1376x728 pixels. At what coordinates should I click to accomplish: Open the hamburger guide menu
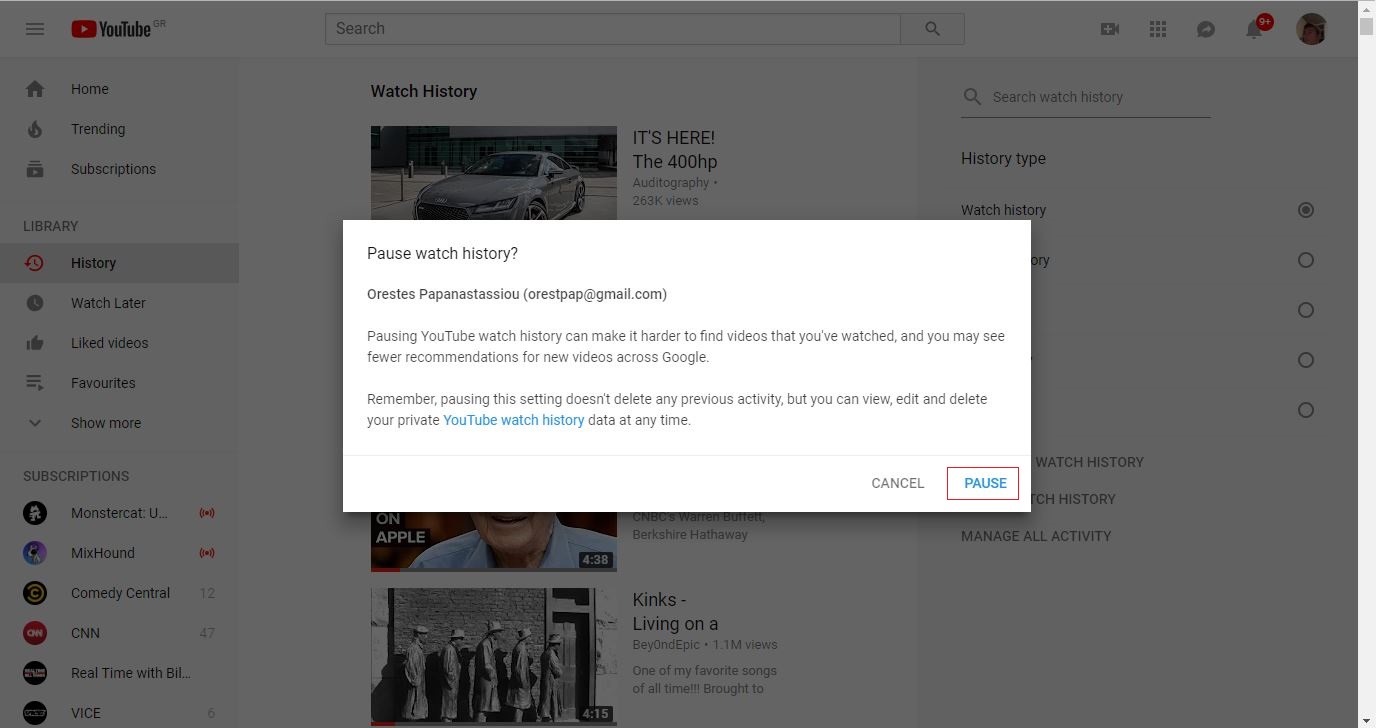click(x=35, y=29)
